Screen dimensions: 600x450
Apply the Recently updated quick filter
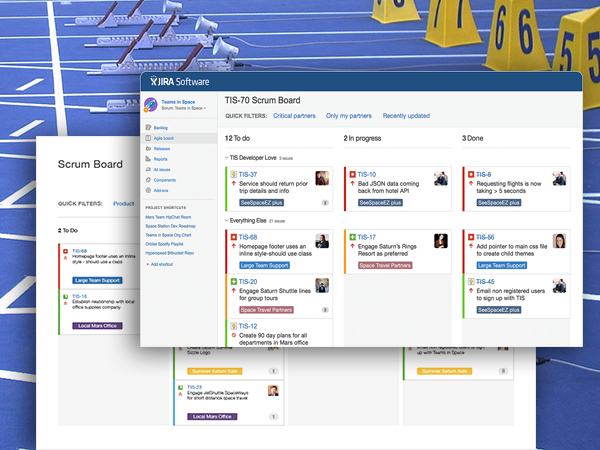click(x=406, y=116)
